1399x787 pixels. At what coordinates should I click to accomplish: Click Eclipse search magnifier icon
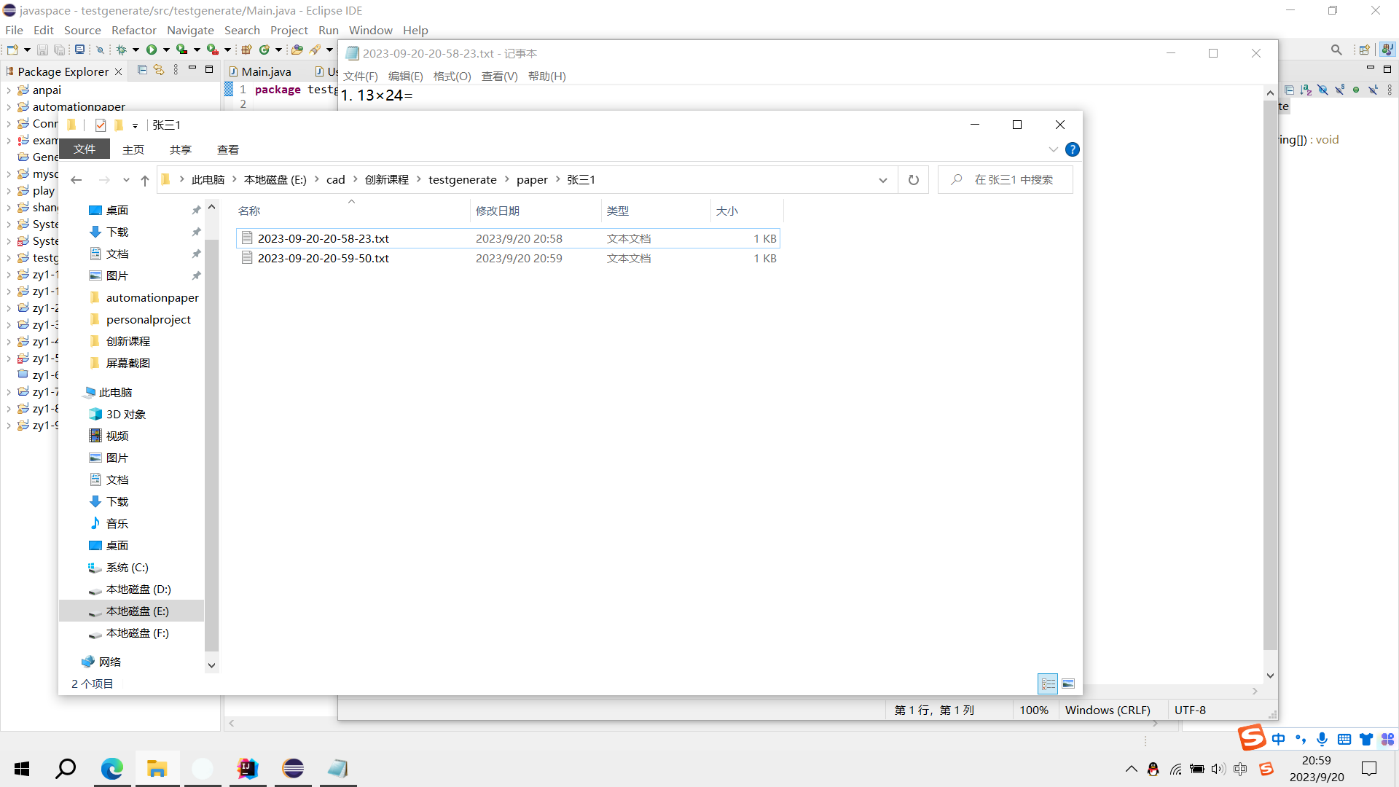1336,50
